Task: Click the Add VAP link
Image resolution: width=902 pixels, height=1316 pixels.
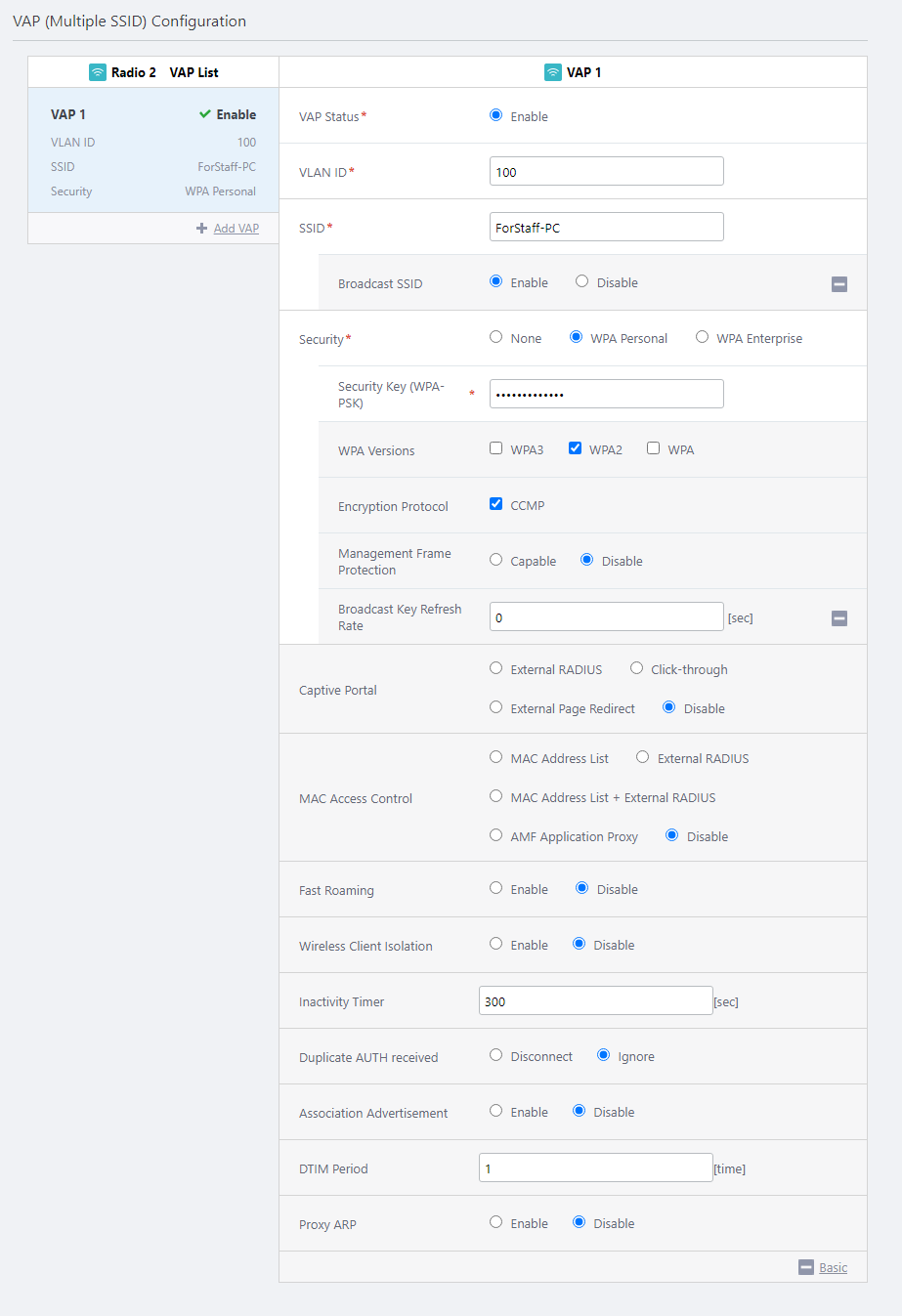Action: tap(236, 229)
